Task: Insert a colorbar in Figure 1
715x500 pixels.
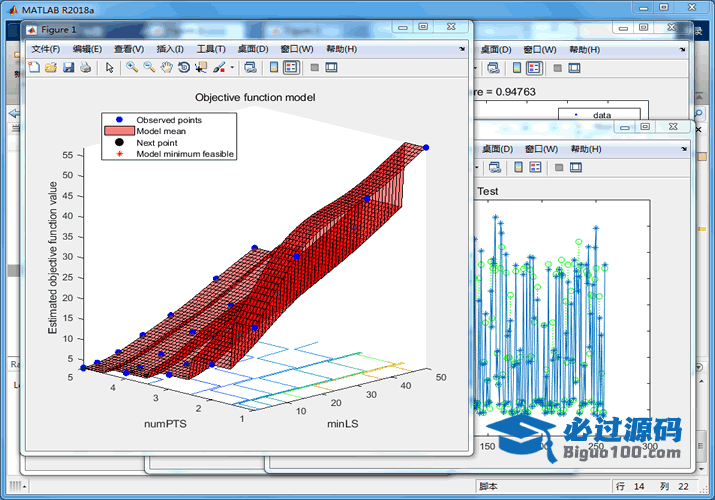Action: click(x=274, y=67)
